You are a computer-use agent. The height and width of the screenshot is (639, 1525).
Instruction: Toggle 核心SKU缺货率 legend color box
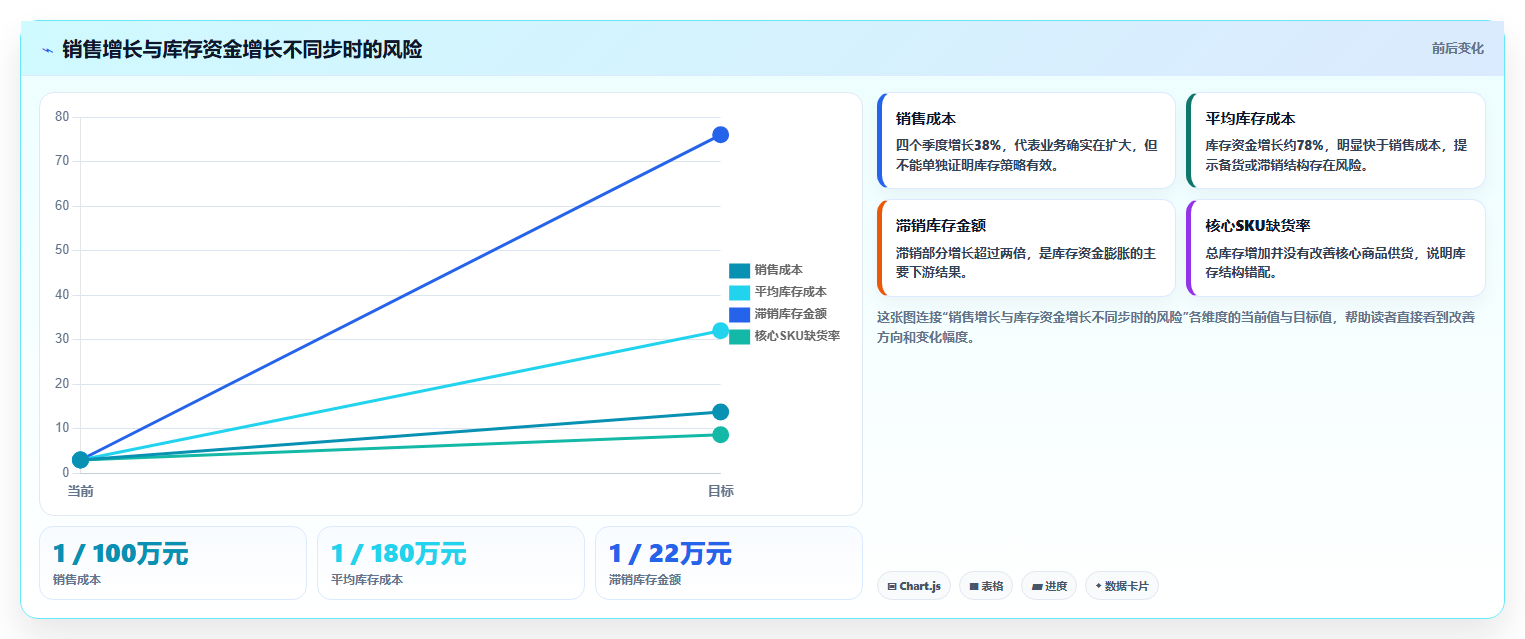coord(739,336)
